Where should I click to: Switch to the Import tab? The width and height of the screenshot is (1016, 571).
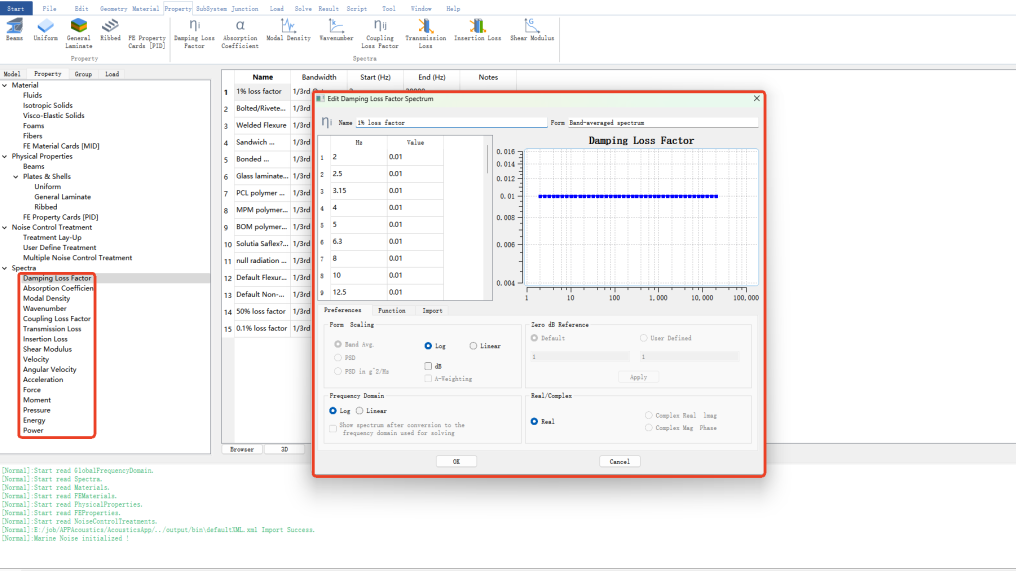point(432,310)
